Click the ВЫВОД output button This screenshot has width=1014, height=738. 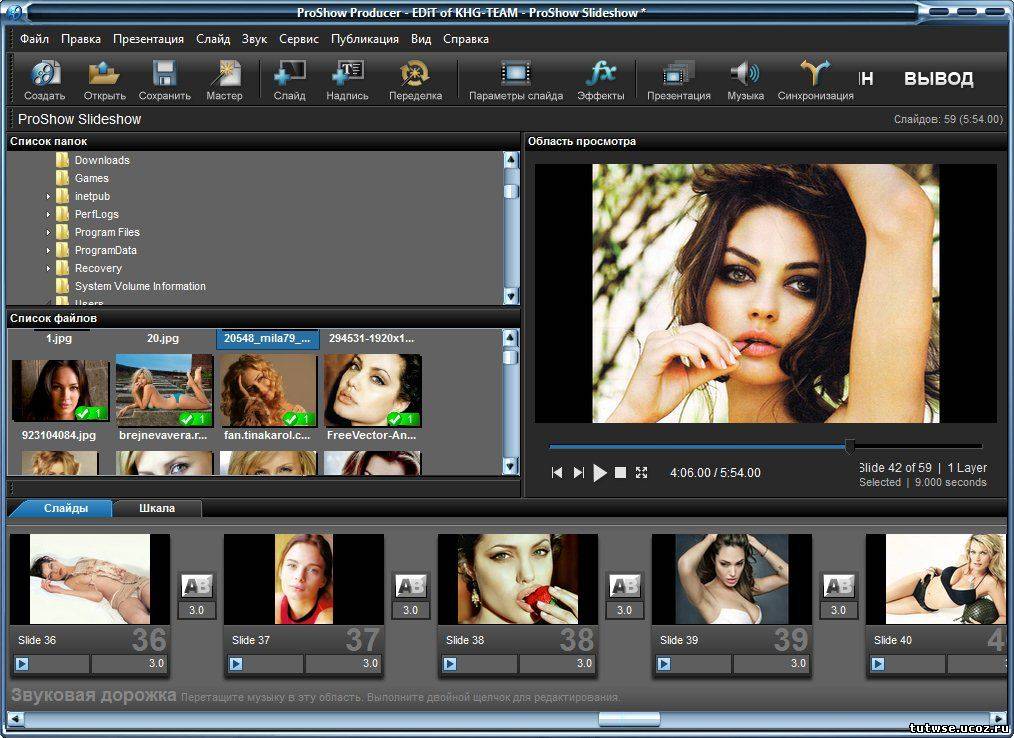point(938,79)
